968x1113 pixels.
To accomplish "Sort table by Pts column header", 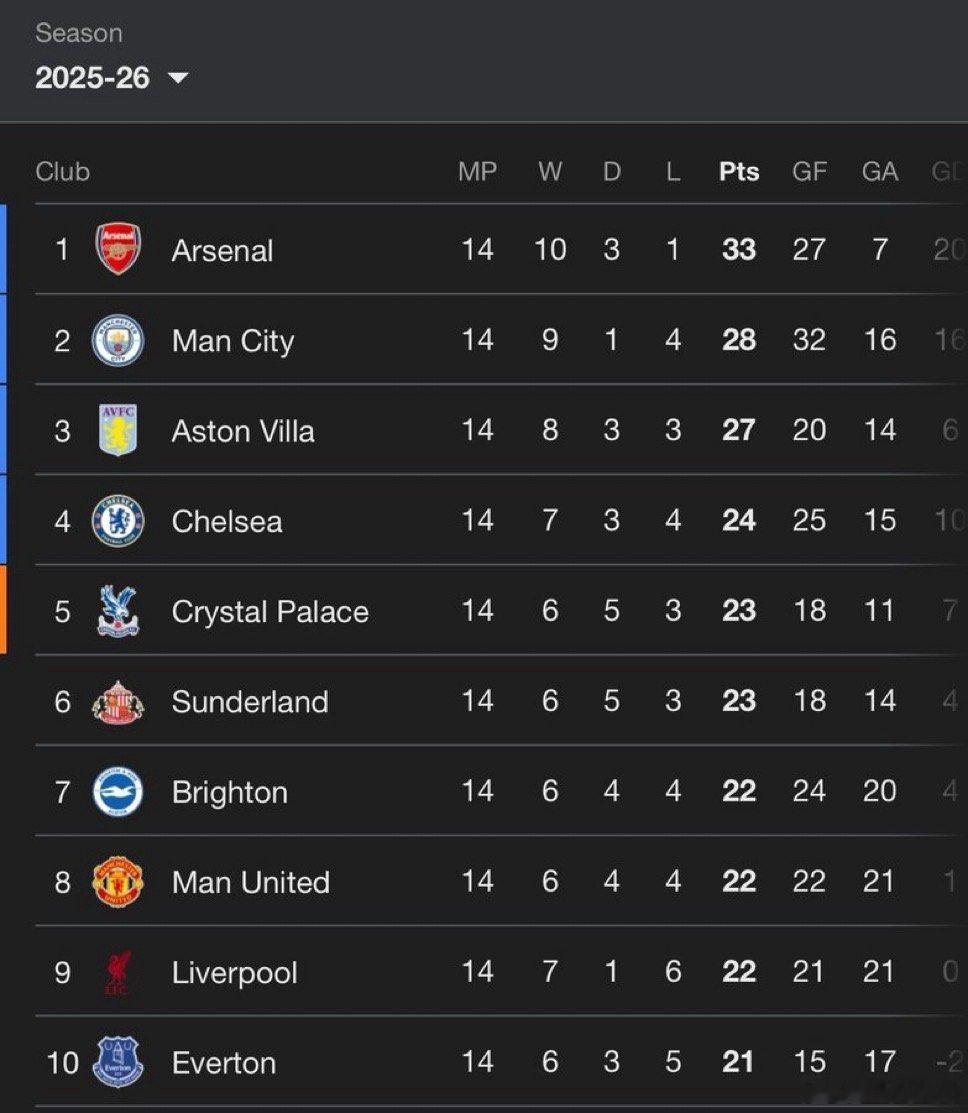I will [739, 172].
